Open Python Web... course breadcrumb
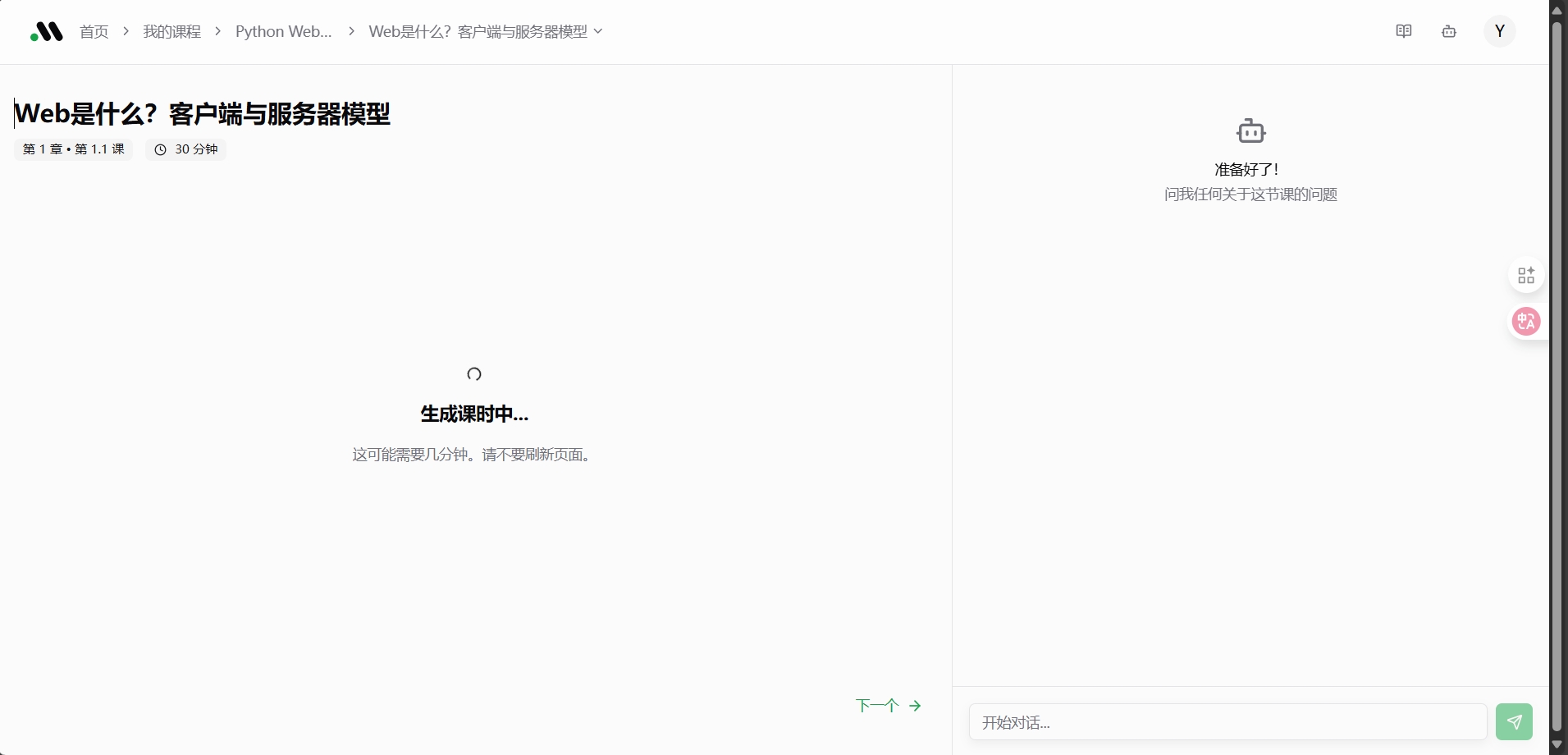 [283, 31]
